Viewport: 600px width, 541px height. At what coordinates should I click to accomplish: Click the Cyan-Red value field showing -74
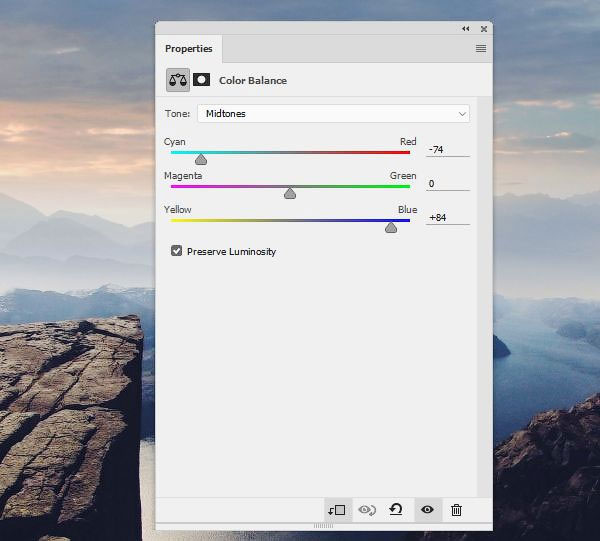coord(447,150)
